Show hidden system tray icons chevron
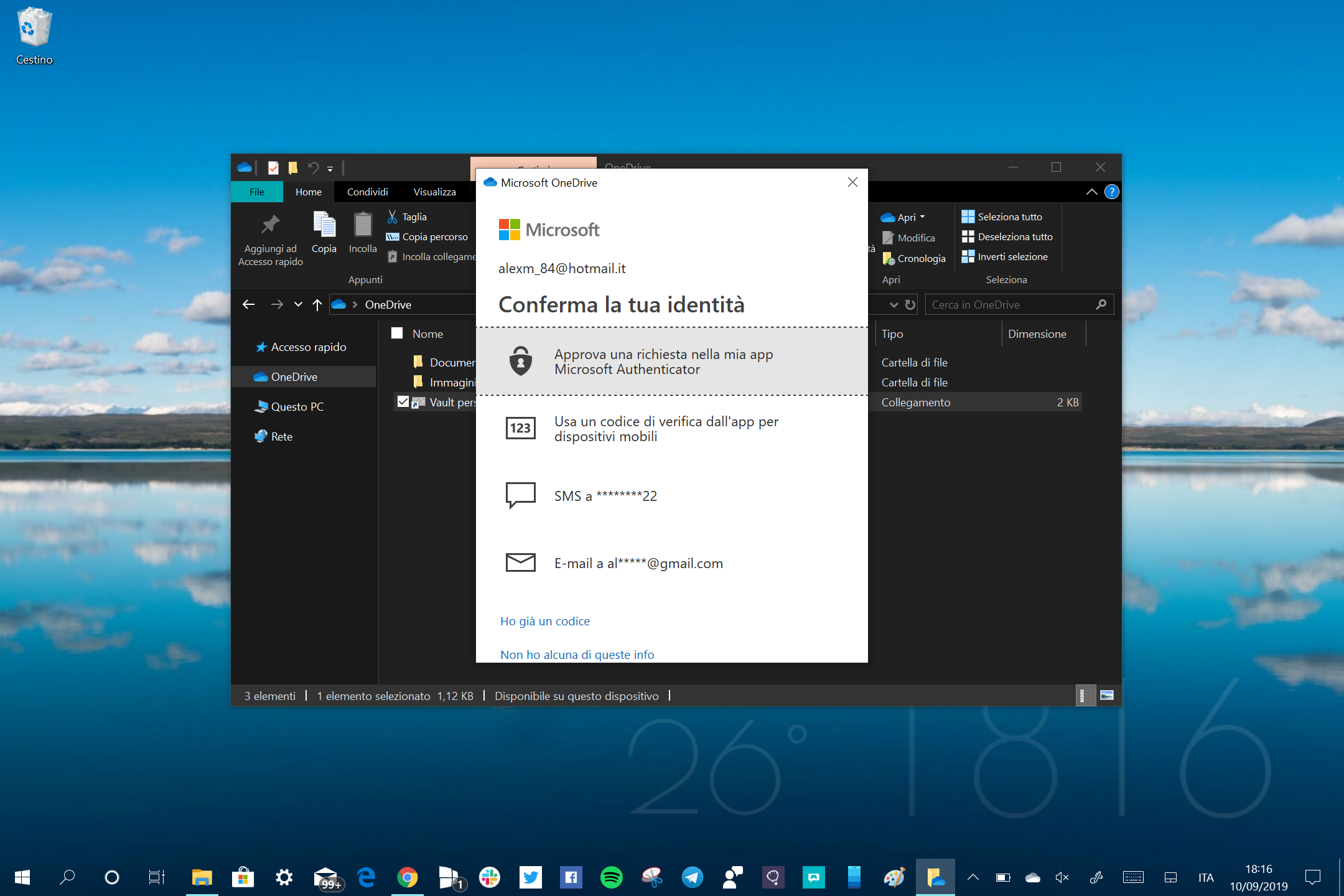This screenshot has width=1344, height=896. [x=973, y=877]
